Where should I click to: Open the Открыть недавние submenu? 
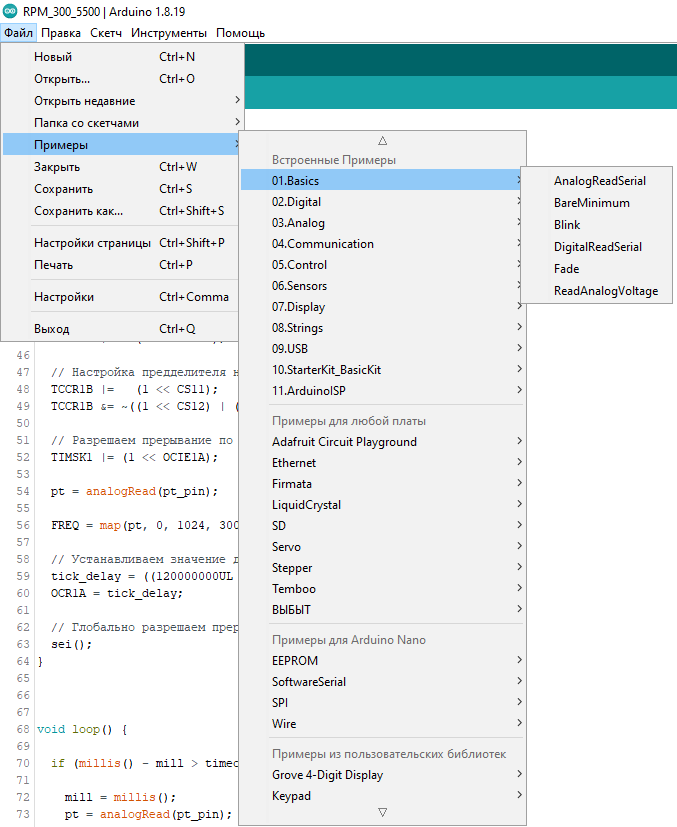(85, 101)
